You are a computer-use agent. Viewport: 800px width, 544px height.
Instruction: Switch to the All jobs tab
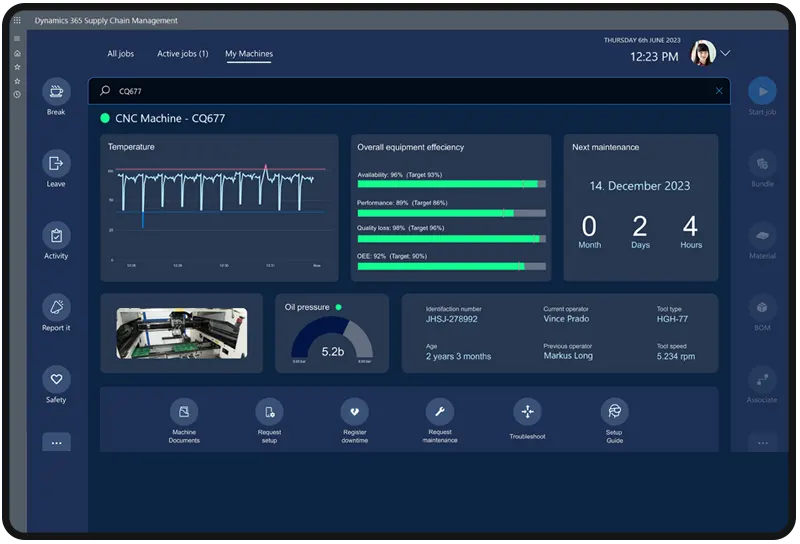(x=120, y=54)
